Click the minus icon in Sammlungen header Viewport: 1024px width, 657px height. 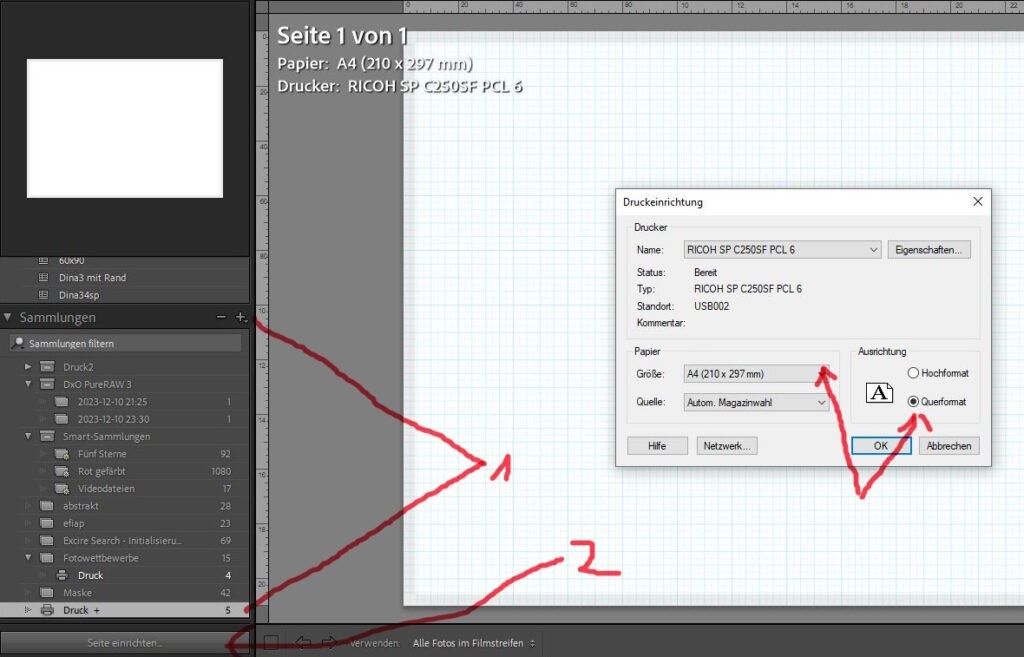(x=221, y=317)
